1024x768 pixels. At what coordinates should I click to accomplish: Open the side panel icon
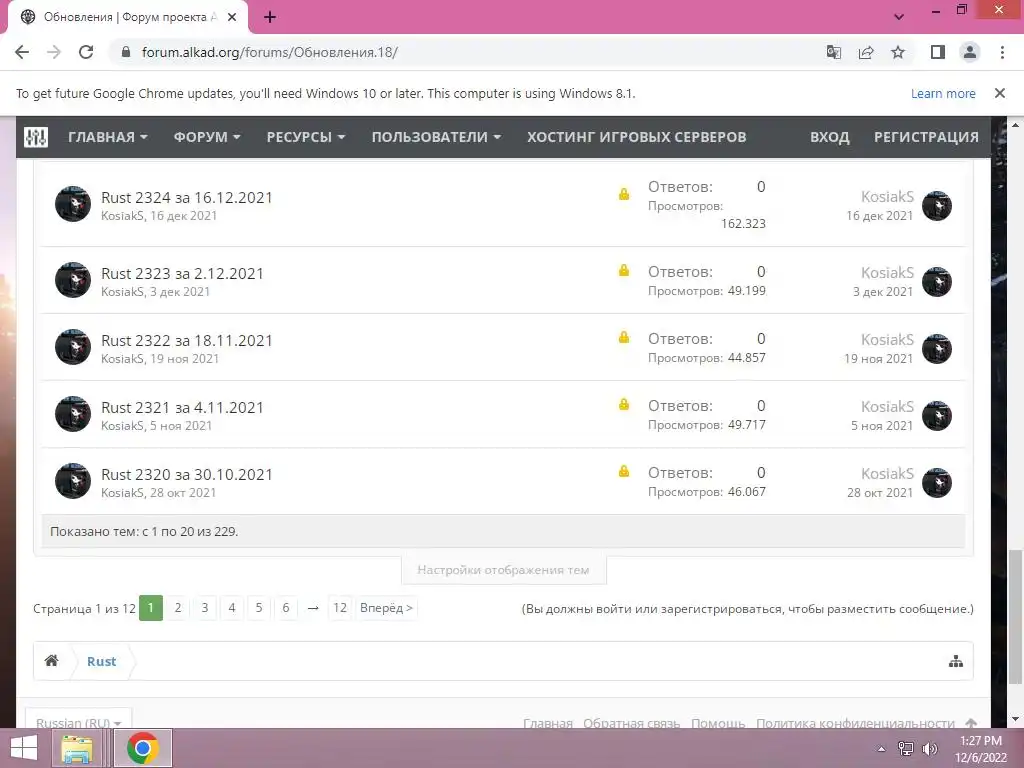coord(938,52)
